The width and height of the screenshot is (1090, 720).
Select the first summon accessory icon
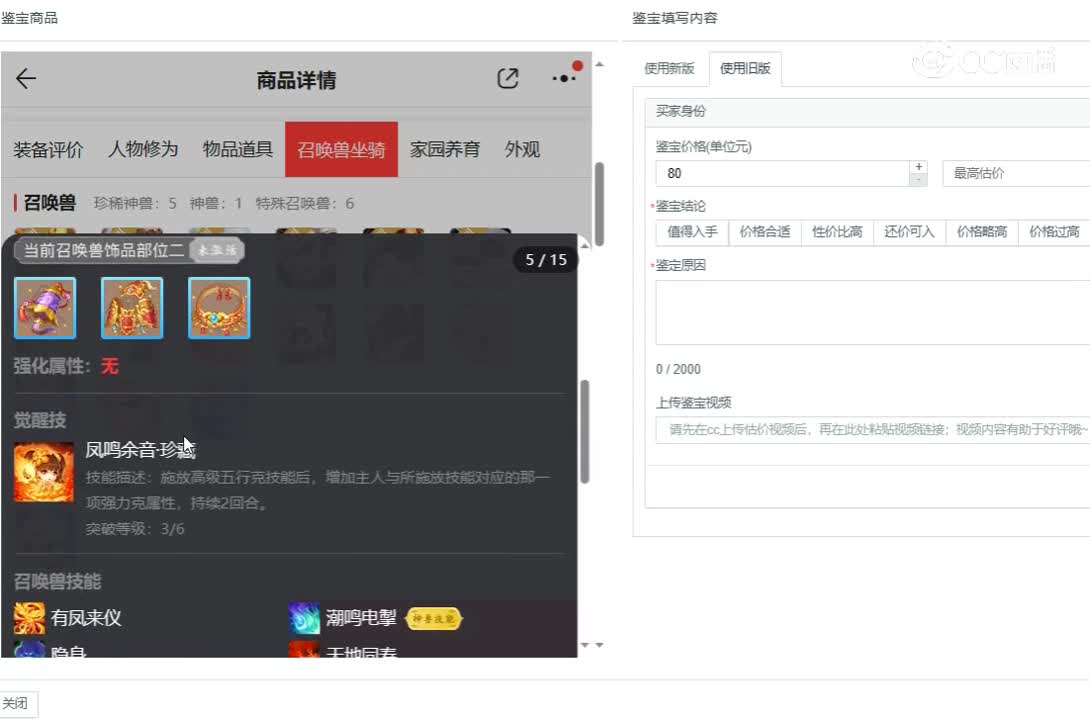[x=45, y=307]
